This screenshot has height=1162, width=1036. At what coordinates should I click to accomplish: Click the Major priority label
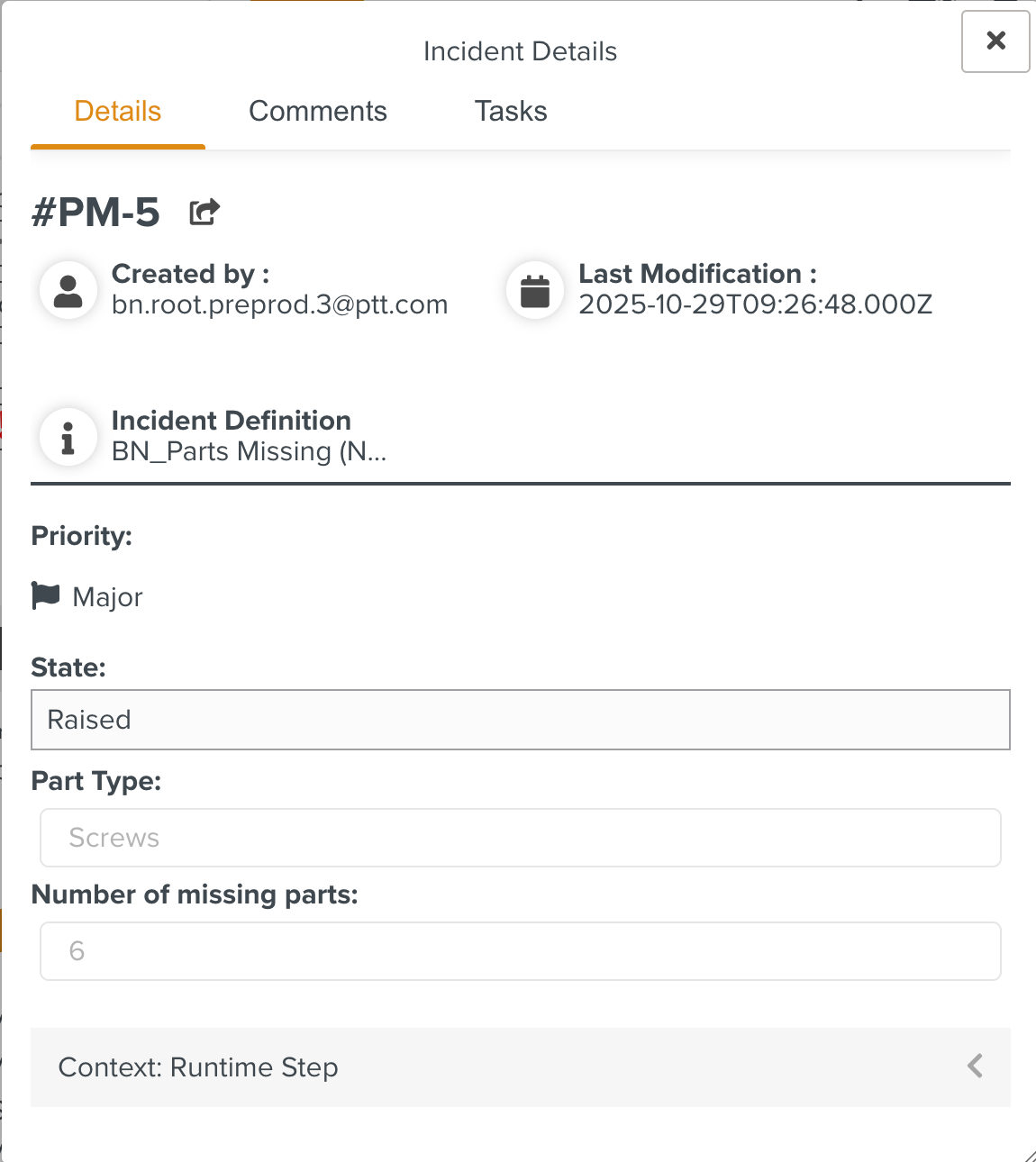click(107, 597)
